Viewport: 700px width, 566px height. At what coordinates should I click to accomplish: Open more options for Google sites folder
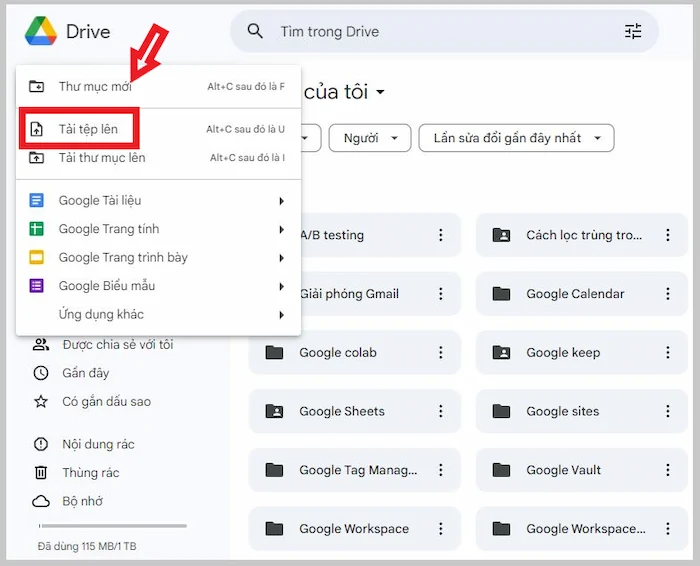click(x=668, y=411)
